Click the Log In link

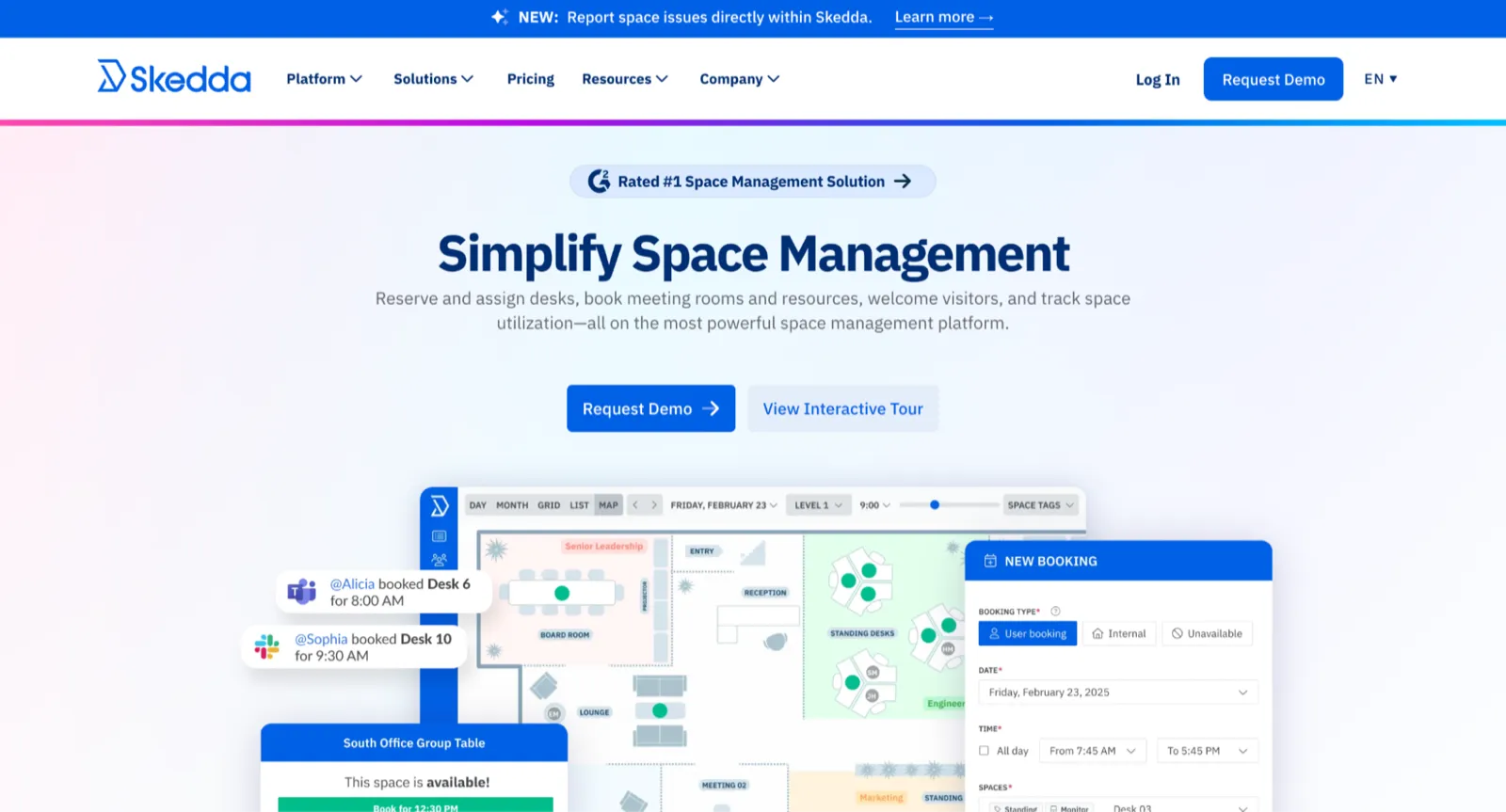[x=1158, y=80]
